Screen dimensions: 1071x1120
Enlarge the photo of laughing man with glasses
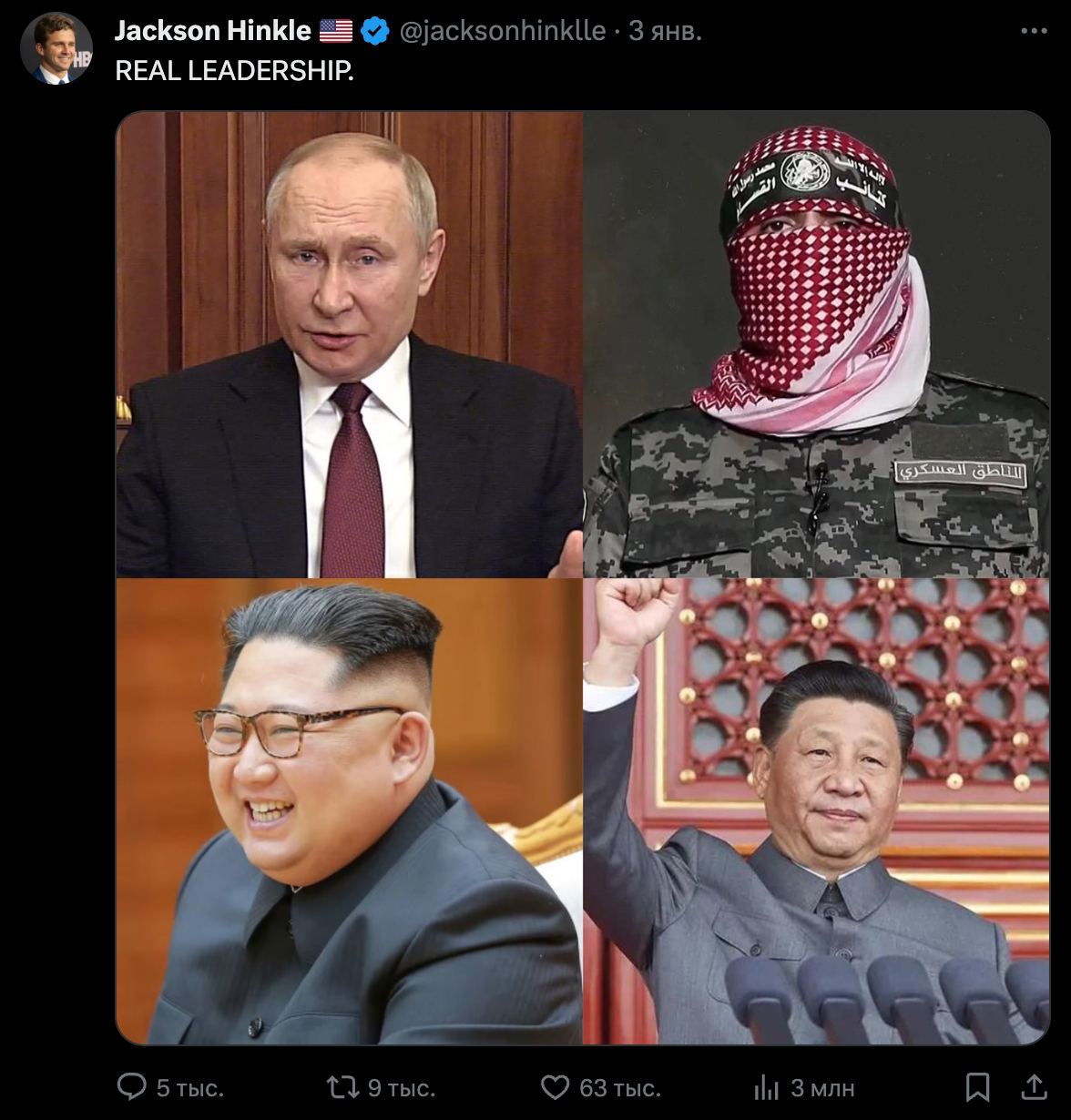pyautogui.click(x=349, y=811)
